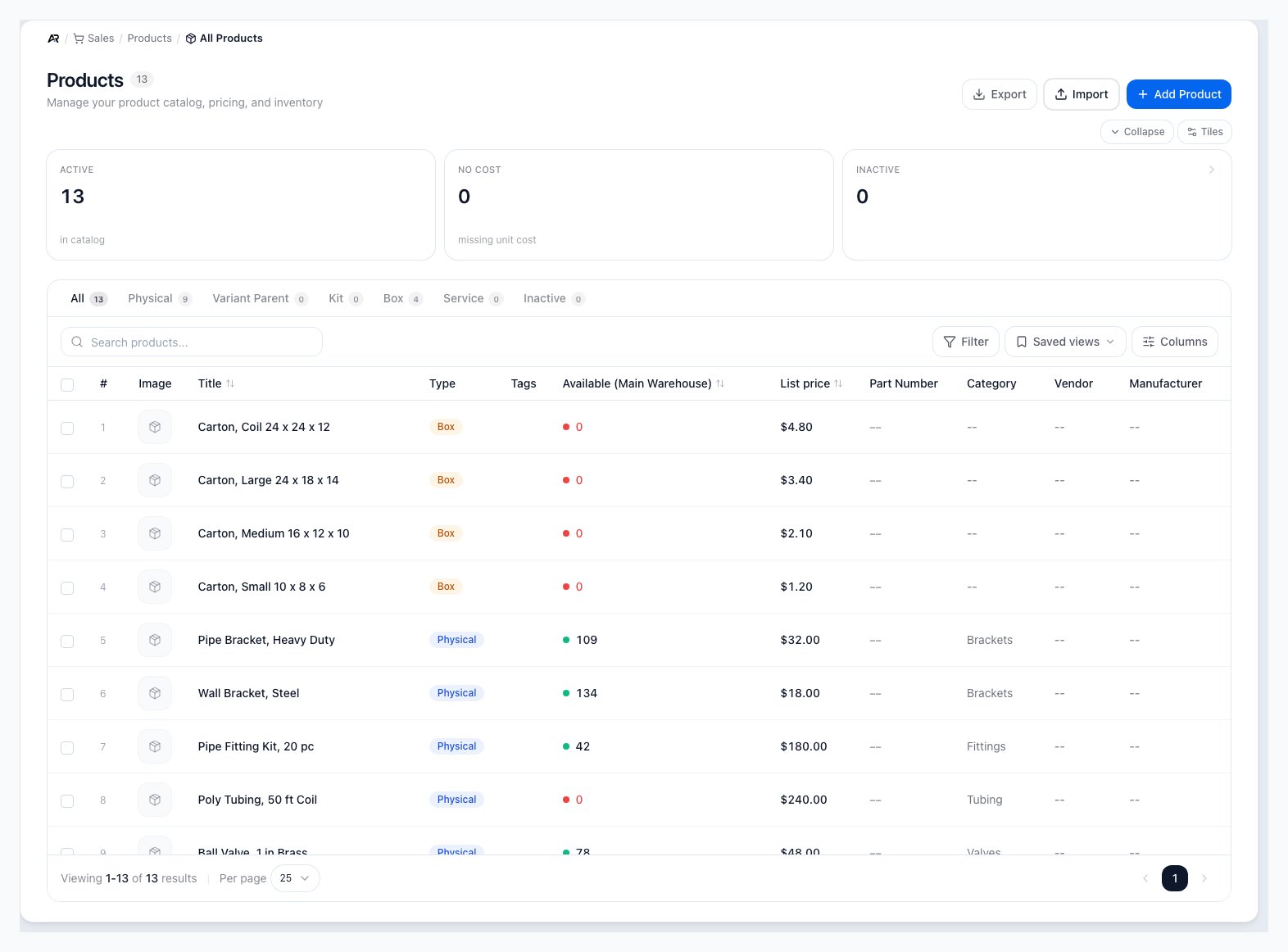Image resolution: width=1288 pixels, height=952 pixels.
Task: Focus the Search products field
Action: pyautogui.click(x=192, y=342)
